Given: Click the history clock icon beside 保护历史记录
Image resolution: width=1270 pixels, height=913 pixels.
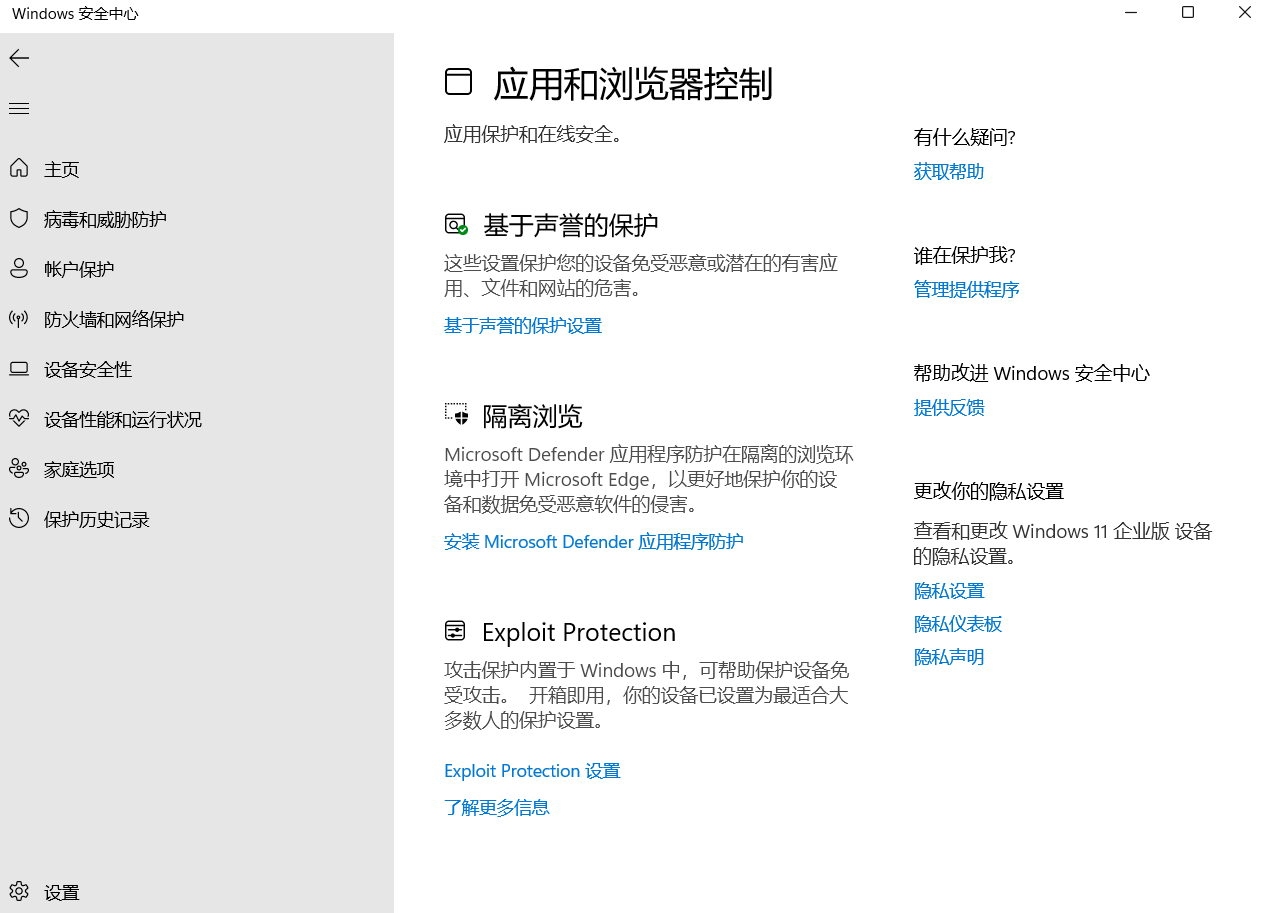Looking at the screenshot, I should [x=19, y=518].
